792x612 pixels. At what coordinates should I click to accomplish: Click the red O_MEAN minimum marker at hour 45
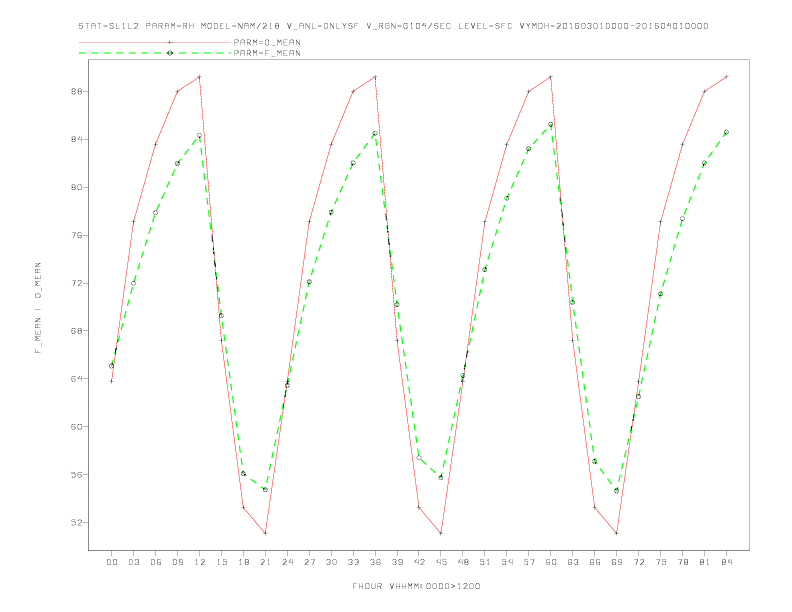(441, 533)
